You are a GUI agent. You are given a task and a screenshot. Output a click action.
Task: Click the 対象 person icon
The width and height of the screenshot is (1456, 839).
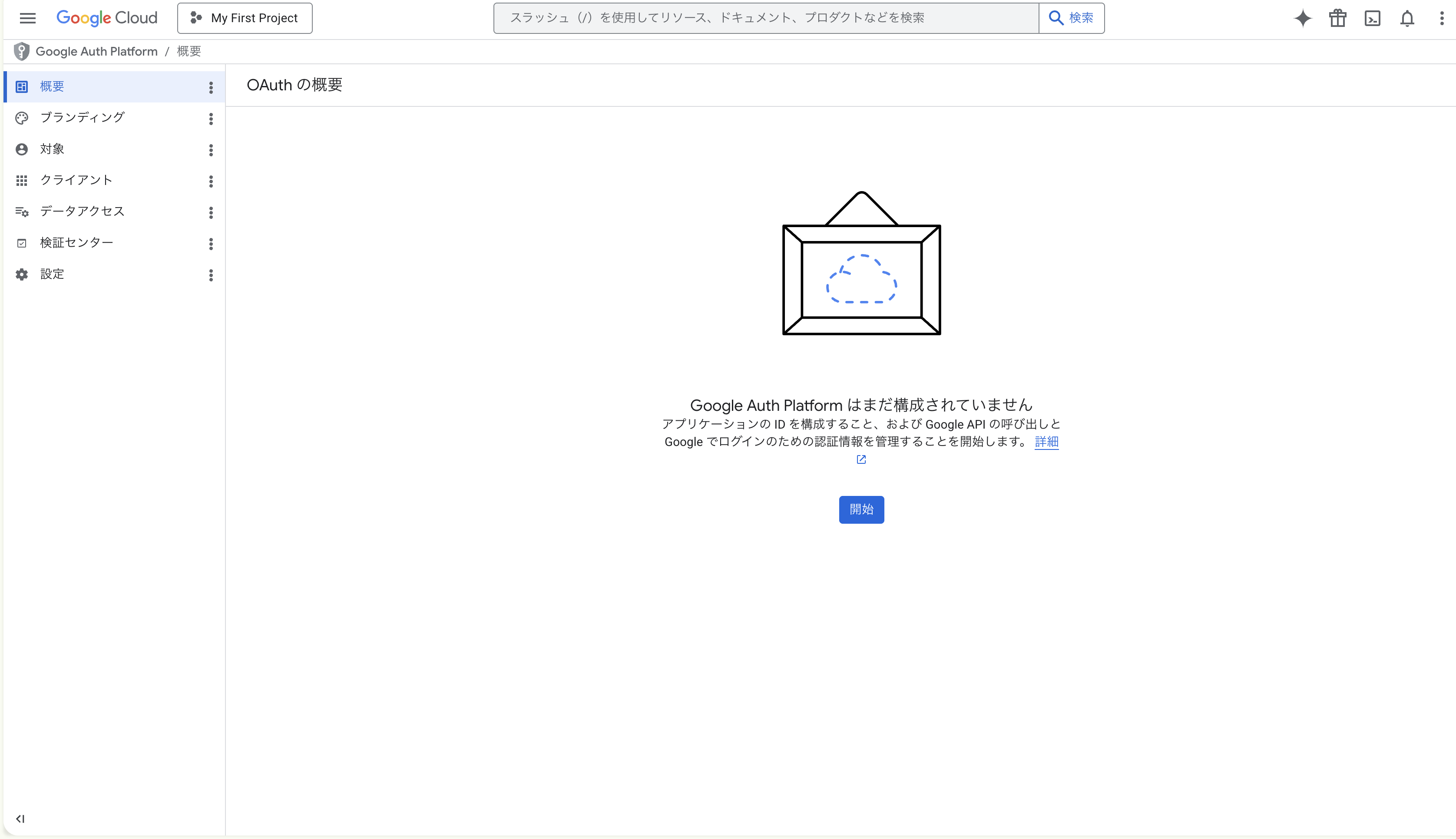click(22, 149)
